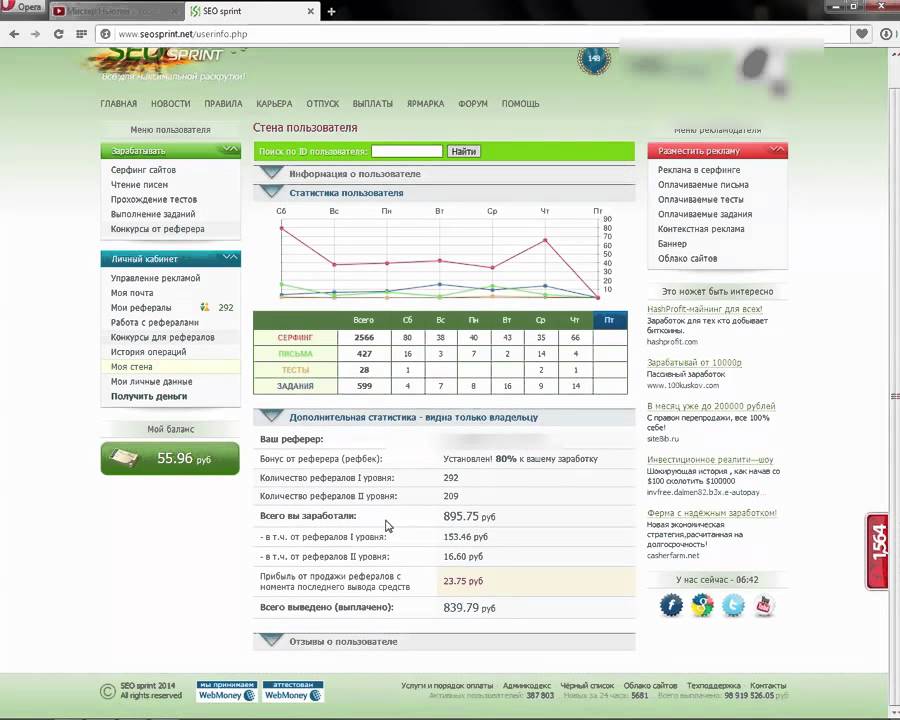
Task: Click the ЗАДАНИЯ row label in table
Action: click(295, 386)
